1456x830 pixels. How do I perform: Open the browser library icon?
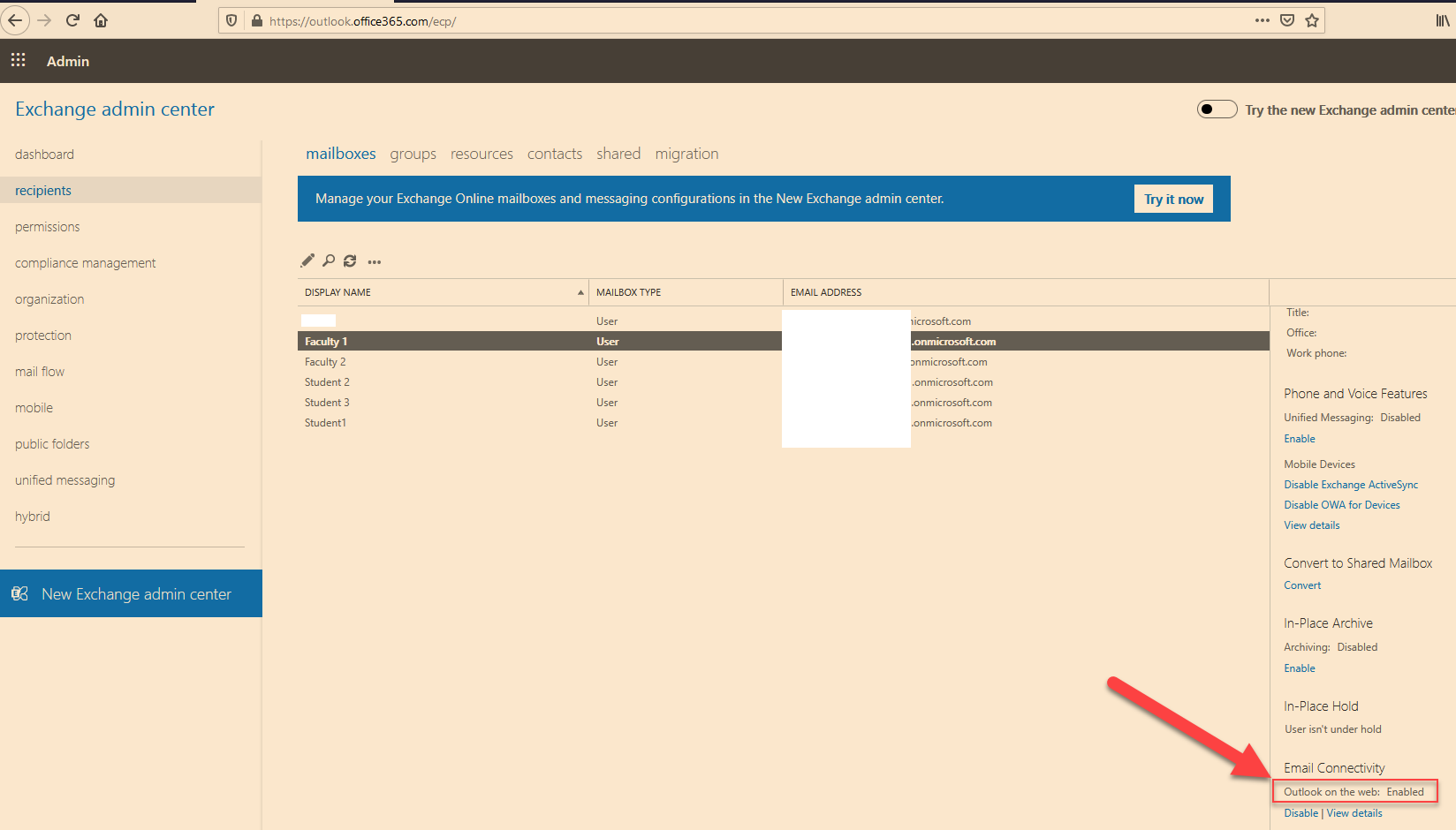[1442, 20]
